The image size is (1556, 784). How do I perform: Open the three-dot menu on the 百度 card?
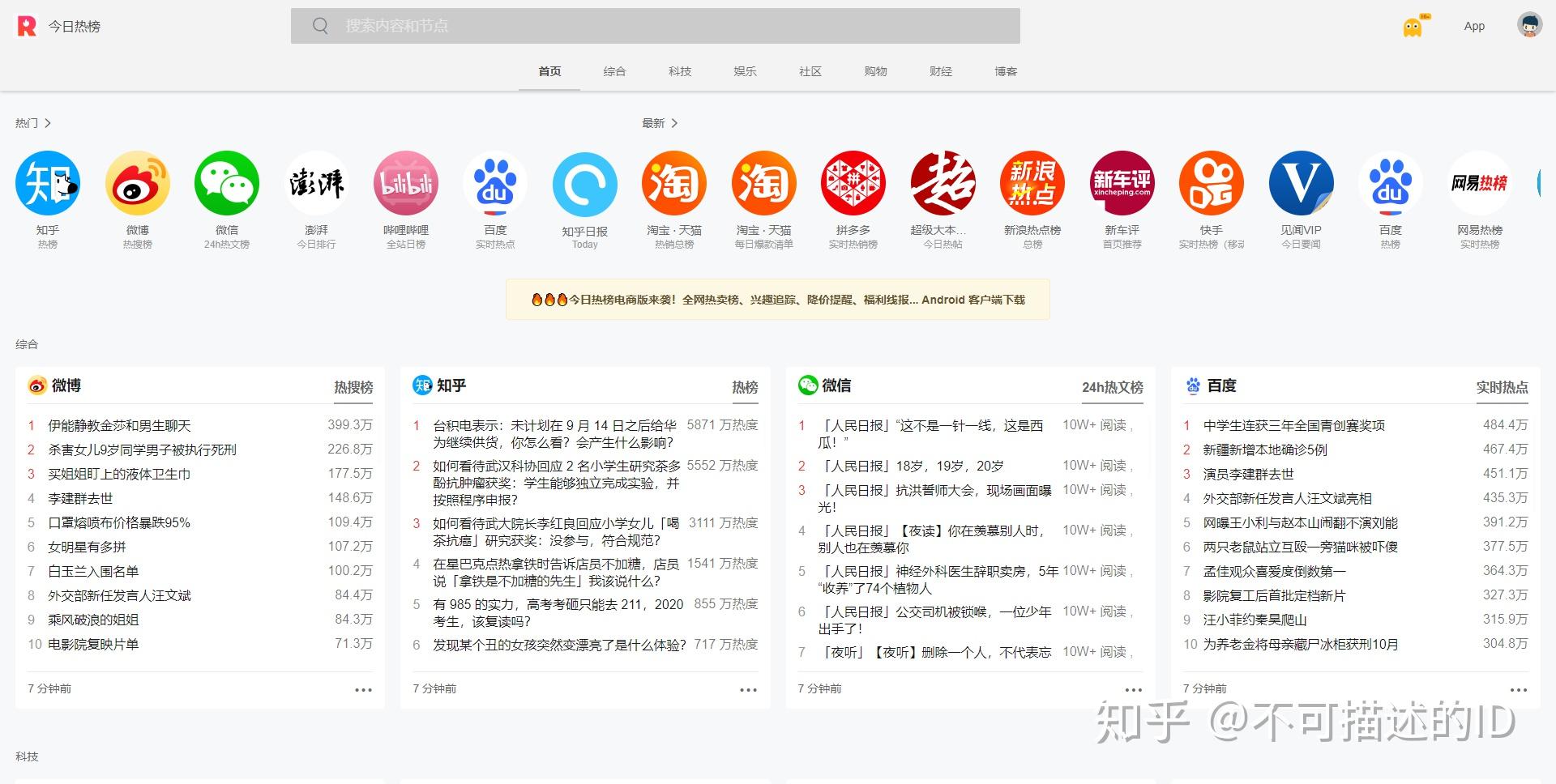[x=1518, y=690]
